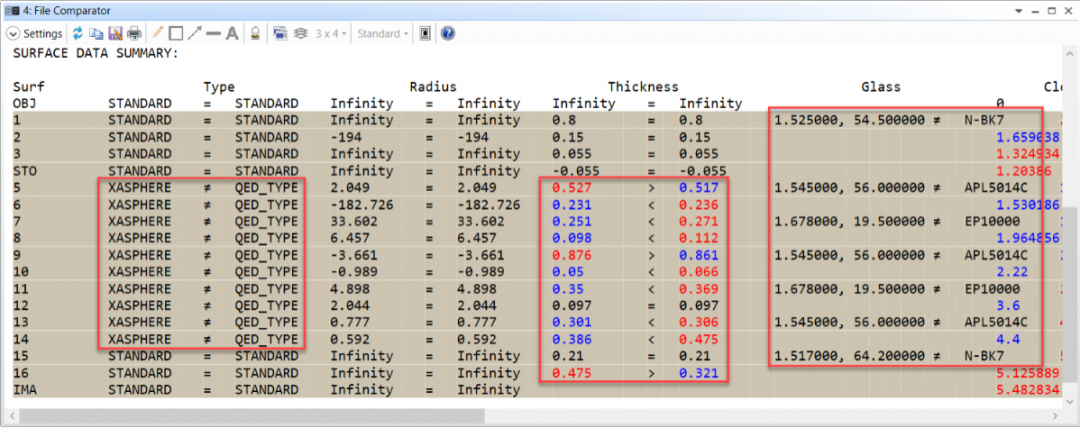The width and height of the screenshot is (1080, 428).
Task: Click the layers stack icon
Action: (x=299, y=34)
